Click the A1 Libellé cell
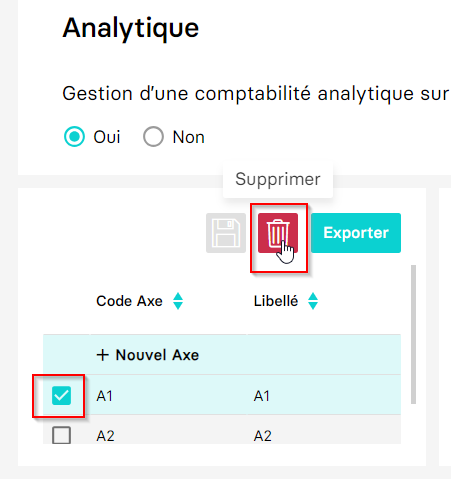This screenshot has height=479, width=451. [x=324, y=396]
